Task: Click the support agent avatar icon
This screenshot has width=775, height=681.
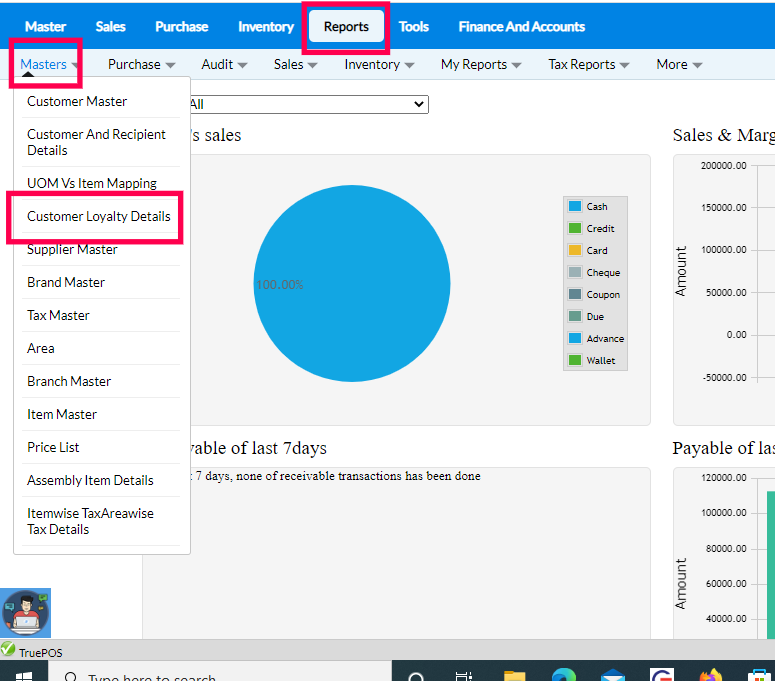Action: (26, 613)
